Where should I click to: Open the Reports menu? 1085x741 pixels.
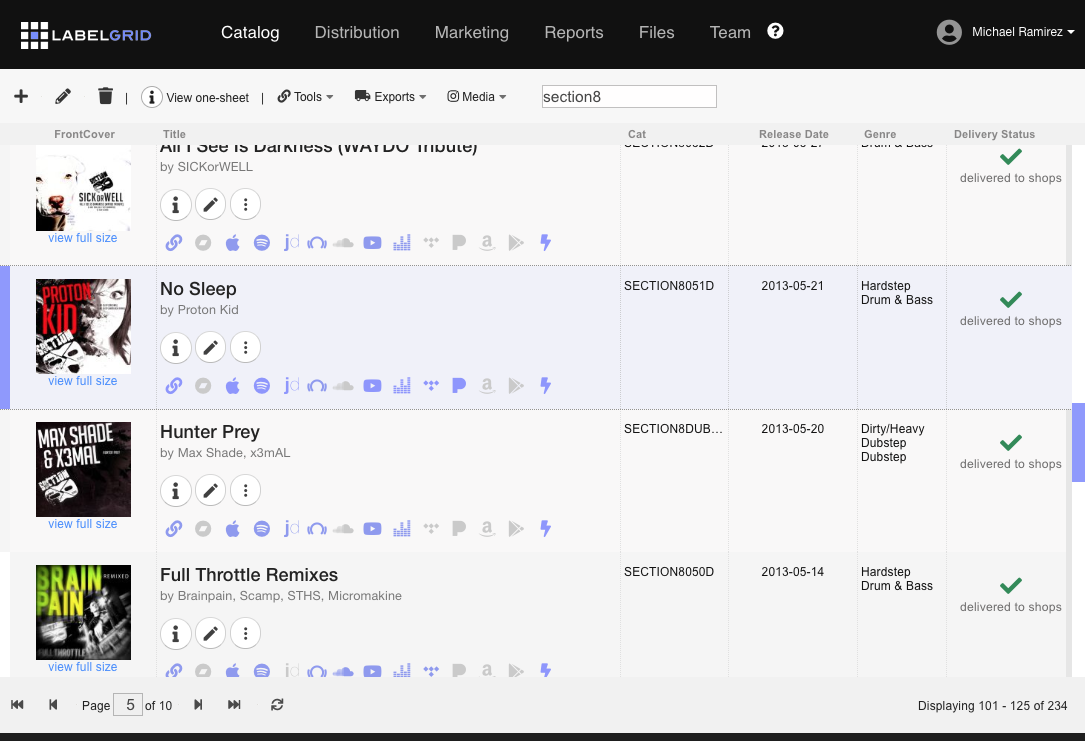(x=574, y=33)
